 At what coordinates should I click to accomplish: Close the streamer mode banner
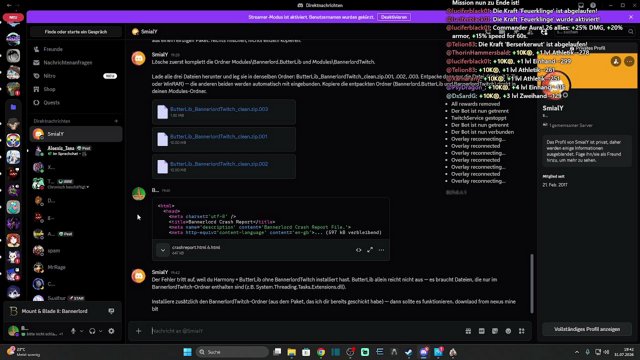pos(631,17)
